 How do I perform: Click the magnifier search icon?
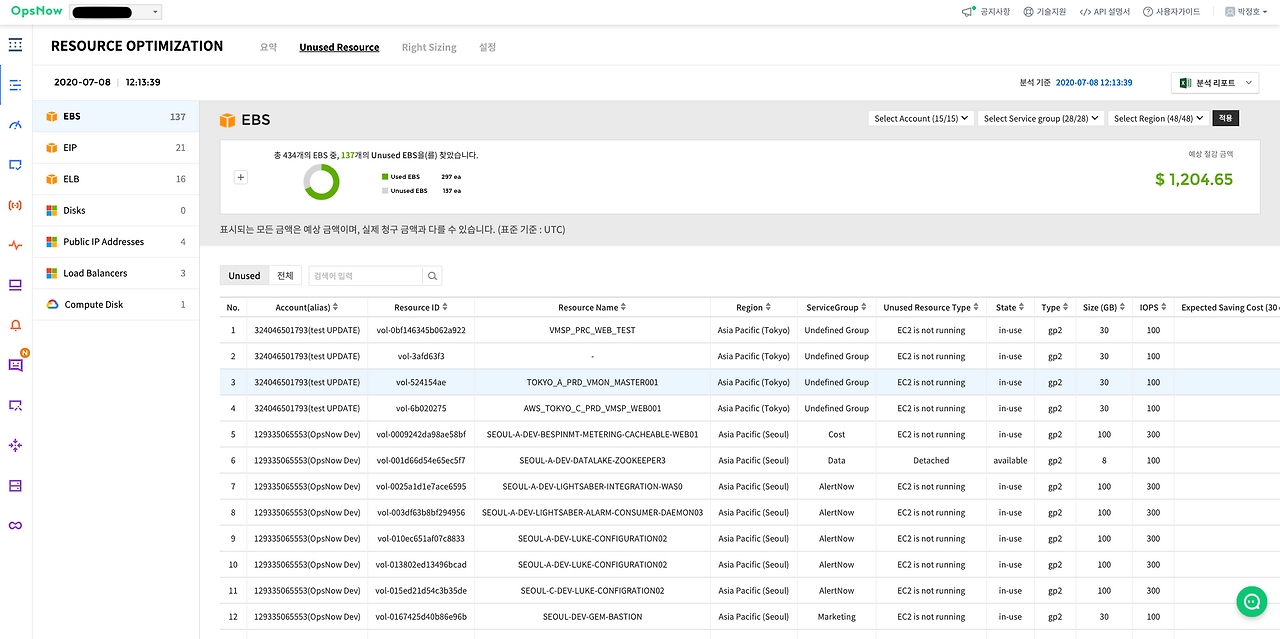point(432,276)
